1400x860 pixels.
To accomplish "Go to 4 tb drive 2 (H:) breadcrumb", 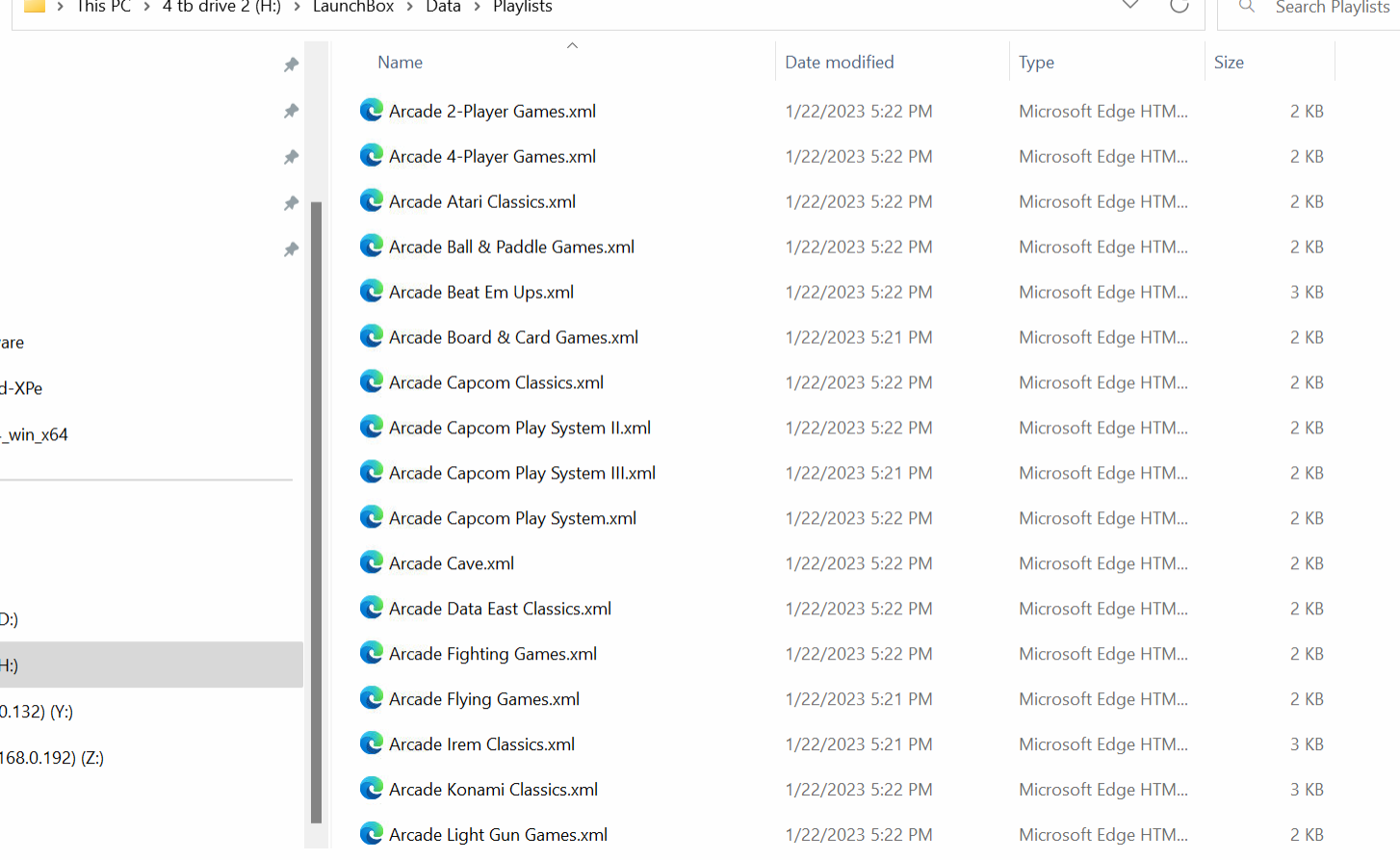I will point(221,7).
